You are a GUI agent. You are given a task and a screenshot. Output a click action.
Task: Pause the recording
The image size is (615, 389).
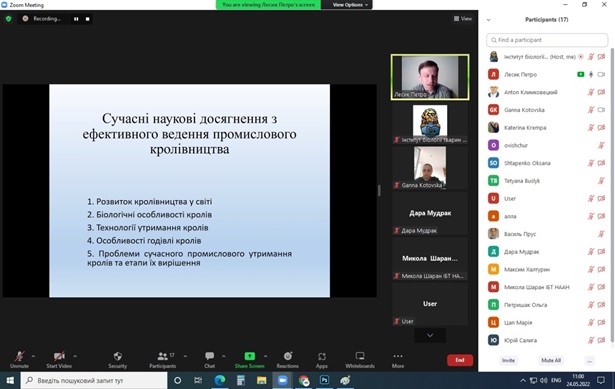(76, 19)
